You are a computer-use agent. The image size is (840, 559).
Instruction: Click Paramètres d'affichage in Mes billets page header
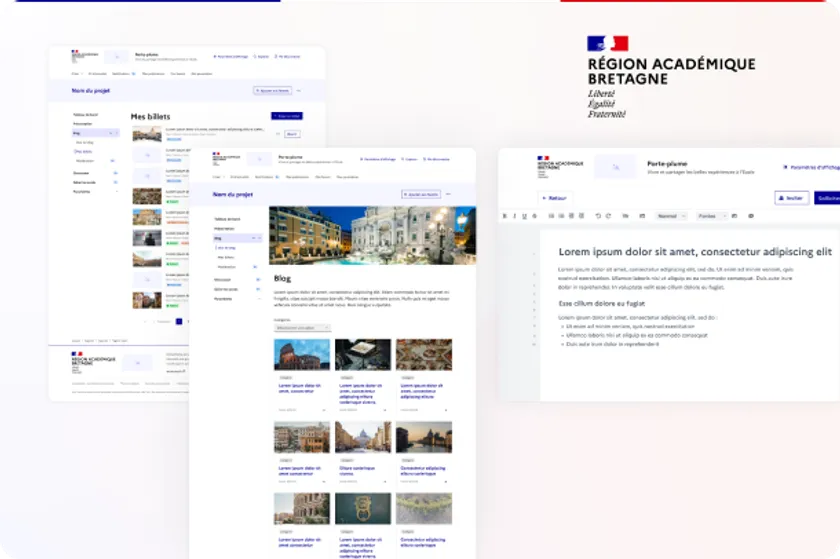pyautogui.click(x=230, y=56)
